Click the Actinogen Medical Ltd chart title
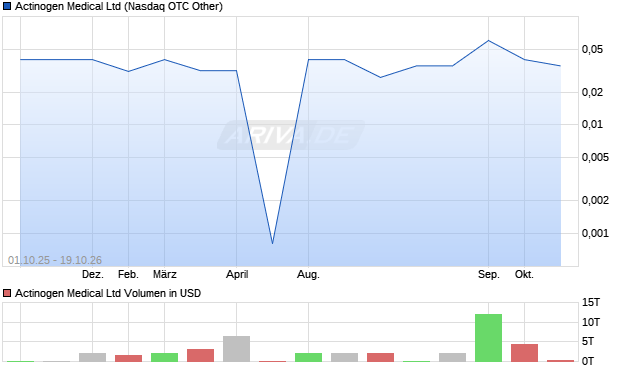The image size is (620, 371). click(x=119, y=6)
